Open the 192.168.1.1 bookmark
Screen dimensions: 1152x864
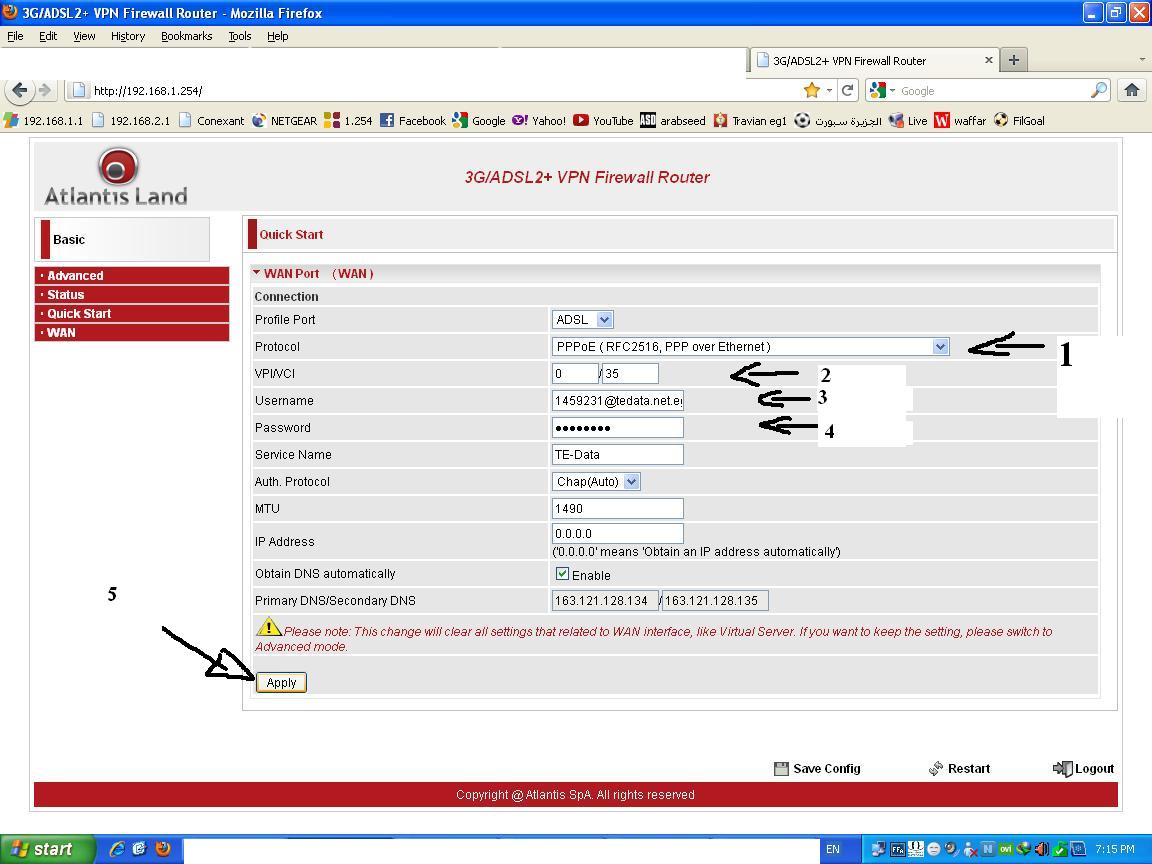43,120
